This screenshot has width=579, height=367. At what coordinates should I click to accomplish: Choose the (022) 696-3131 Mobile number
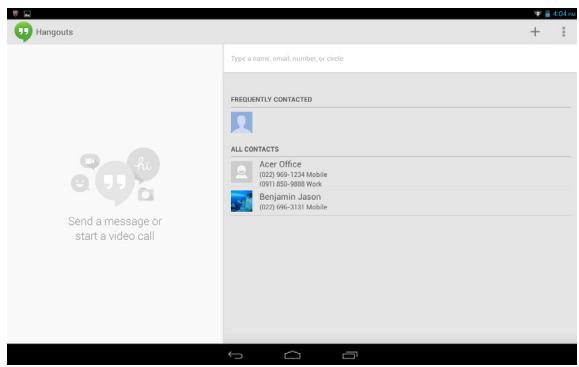(293, 207)
